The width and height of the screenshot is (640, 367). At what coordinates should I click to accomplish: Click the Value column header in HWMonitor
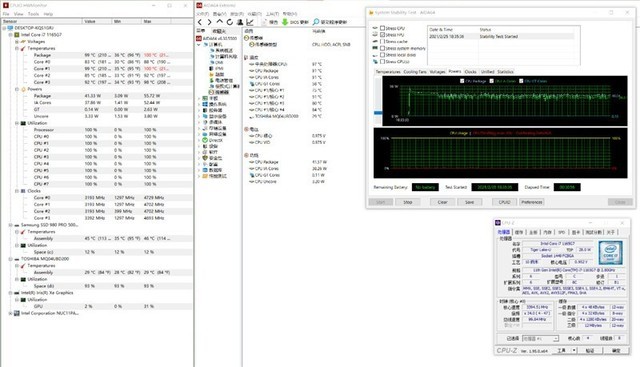97,21
